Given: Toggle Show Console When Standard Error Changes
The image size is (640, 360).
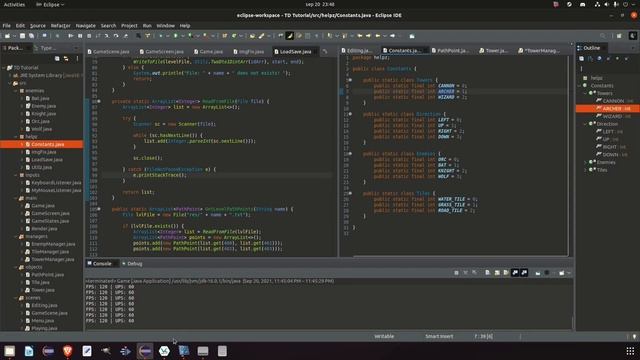Looking at the screenshot, I should pos(524,273).
